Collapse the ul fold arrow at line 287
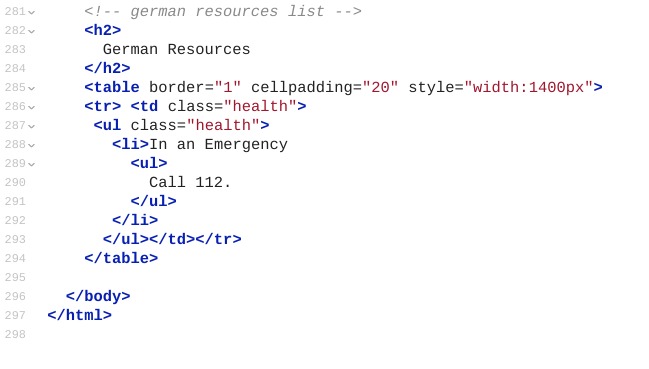The width and height of the screenshot is (649, 369). click(x=31, y=126)
